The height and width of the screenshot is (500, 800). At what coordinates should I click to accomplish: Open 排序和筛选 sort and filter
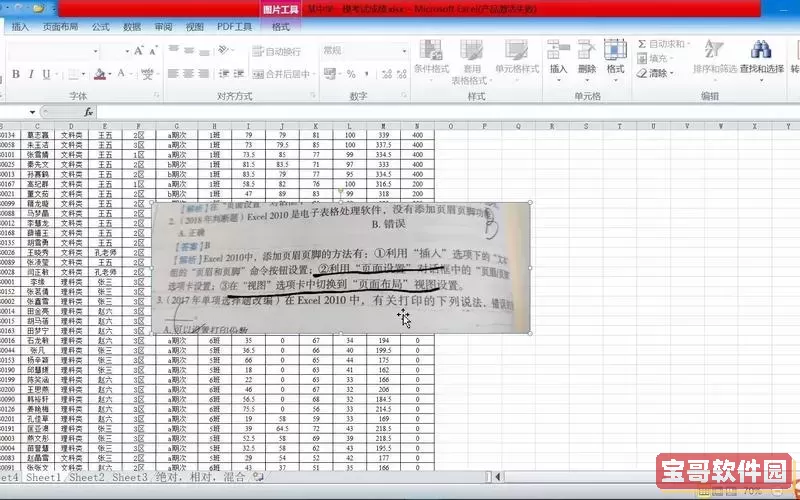tap(715, 59)
